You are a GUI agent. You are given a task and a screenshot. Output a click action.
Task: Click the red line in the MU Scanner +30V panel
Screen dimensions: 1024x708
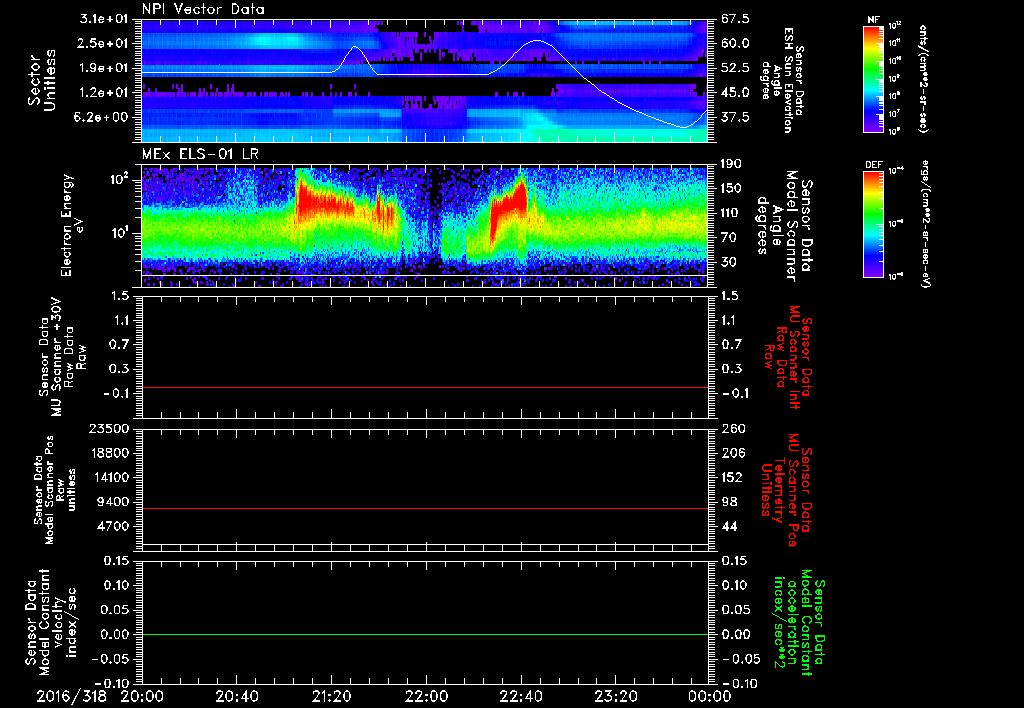coord(424,387)
